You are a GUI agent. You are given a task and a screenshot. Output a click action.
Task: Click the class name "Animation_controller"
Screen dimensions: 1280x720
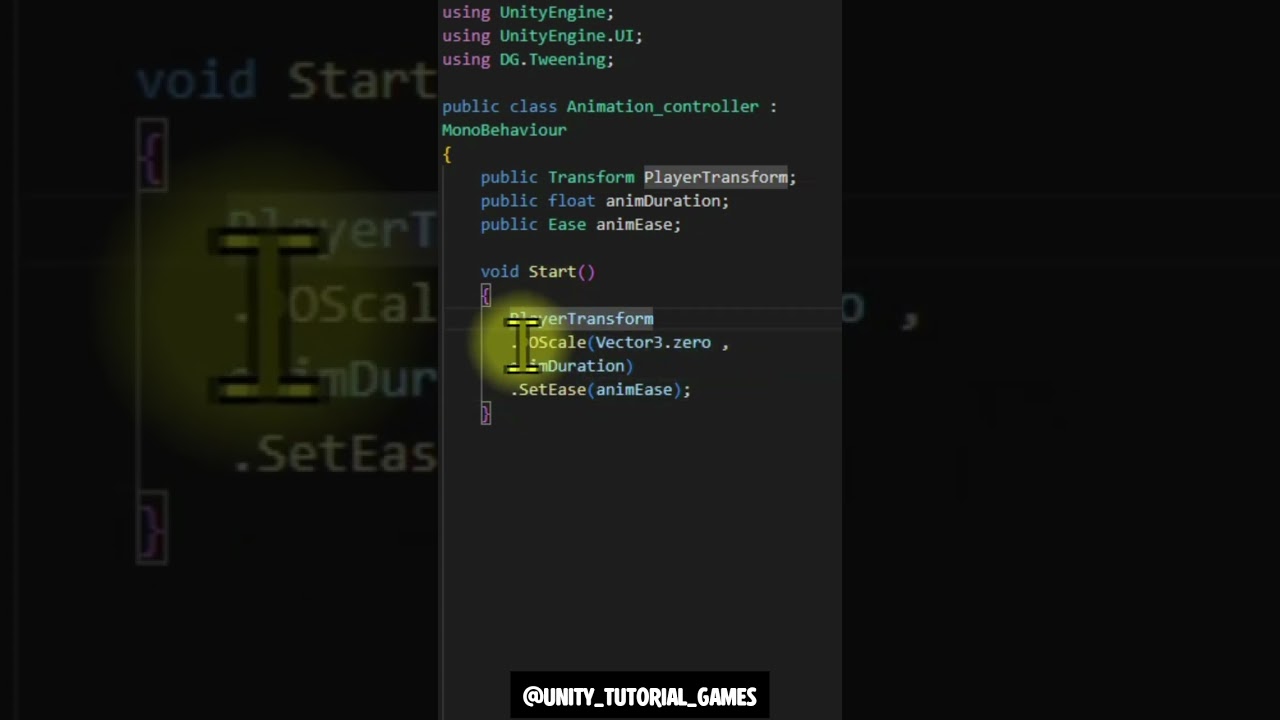(x=662, y=106)
